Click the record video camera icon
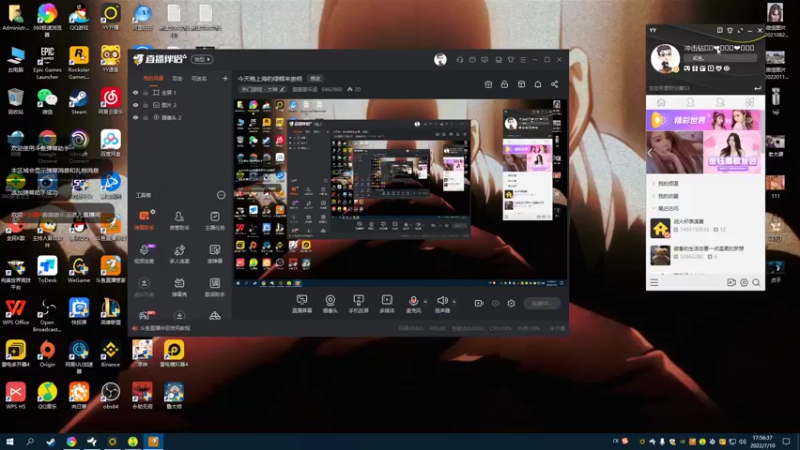 [479, 303]
